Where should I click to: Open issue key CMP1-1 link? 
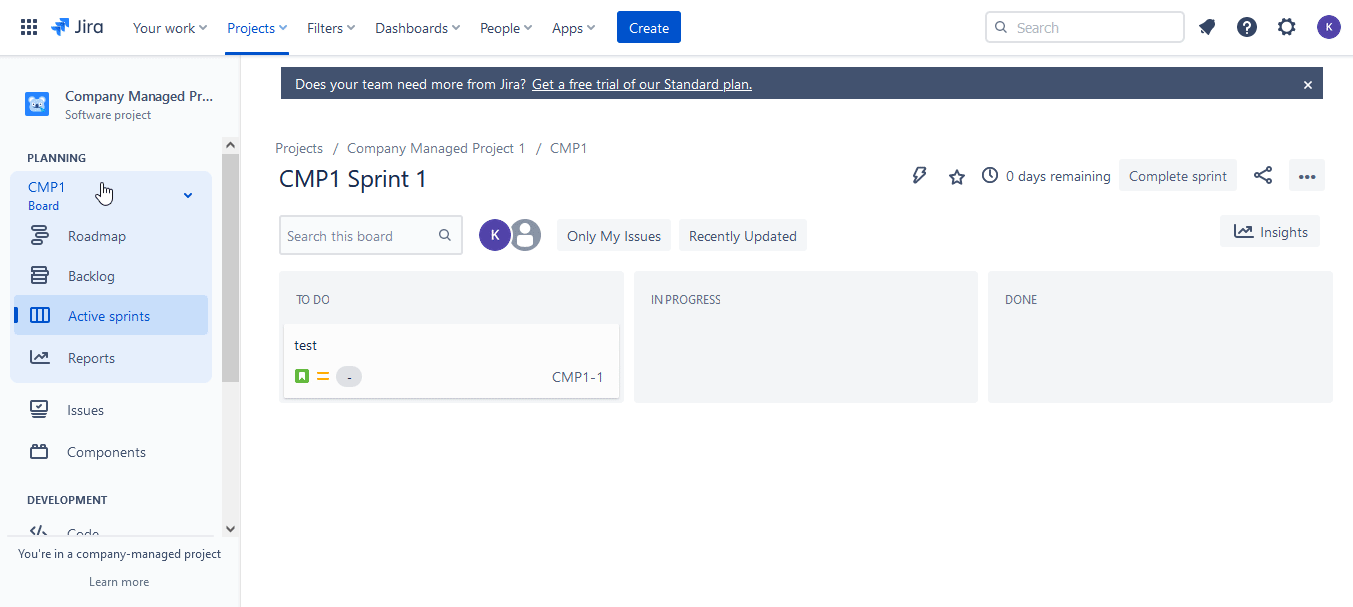(x=578, y=377)
